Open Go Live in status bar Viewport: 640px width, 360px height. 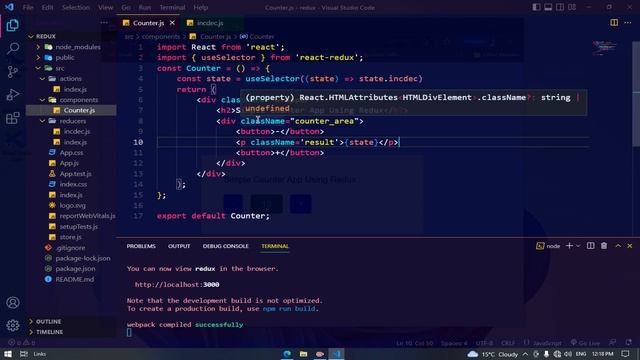tap(585, 343)
